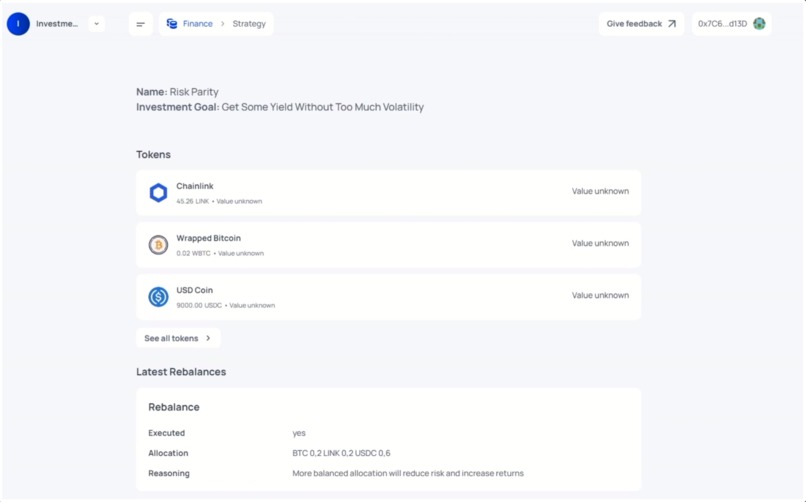Image resolution: width=806 pixels, height=502 pixels.
Task: Click the external arrow icon beside Give feedback
Action: tap(672, 24)
